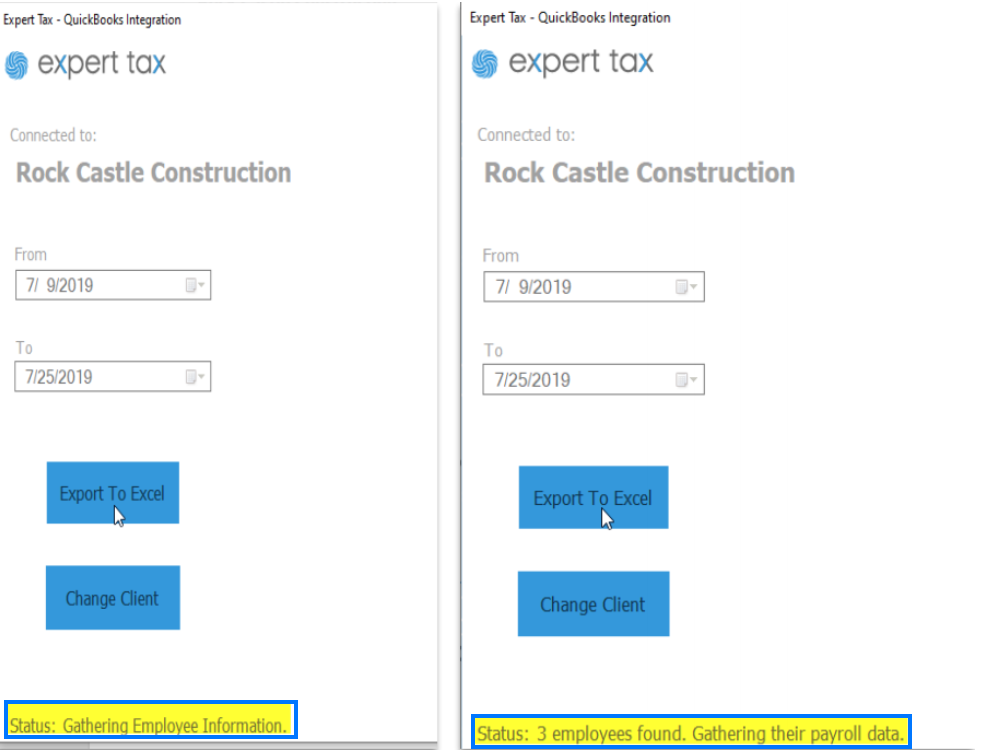984x750 pixels.
Task: Click the "Connected to:" label in right window
Action: 526,134
